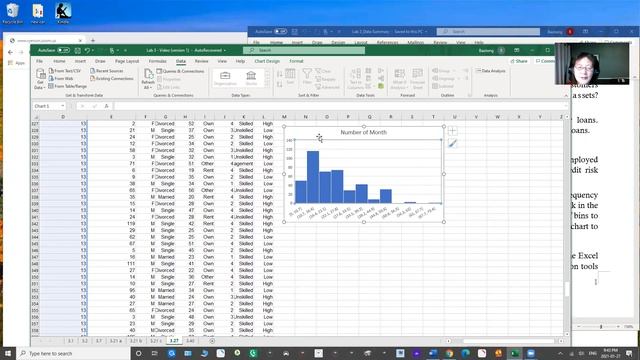The image size is (640, 360).
Task: Open new tab in the browser window
Action: click(93, 40)
